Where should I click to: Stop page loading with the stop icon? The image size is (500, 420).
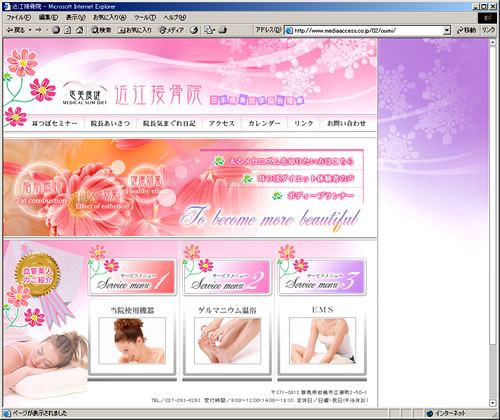coord(56,30)
